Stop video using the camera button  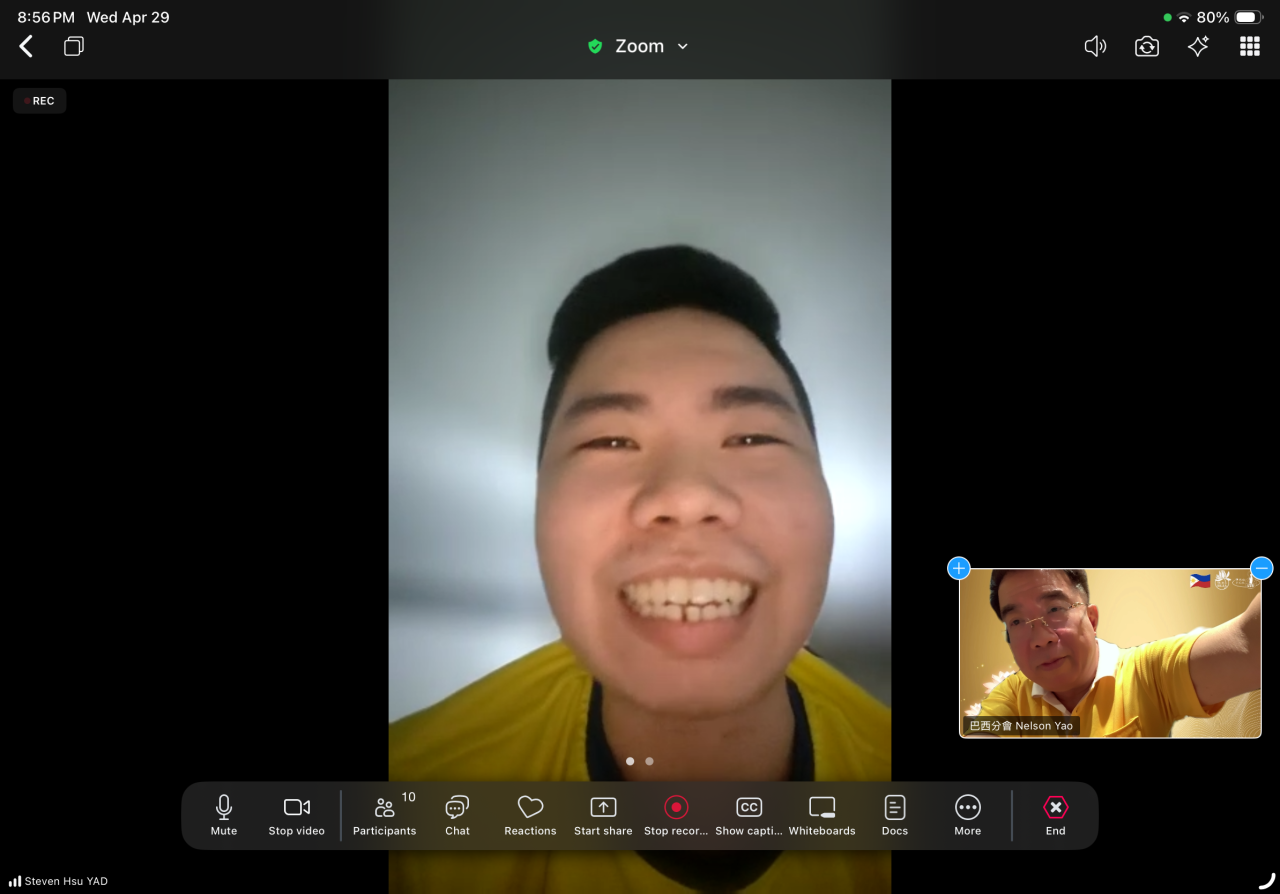(297, 815)
